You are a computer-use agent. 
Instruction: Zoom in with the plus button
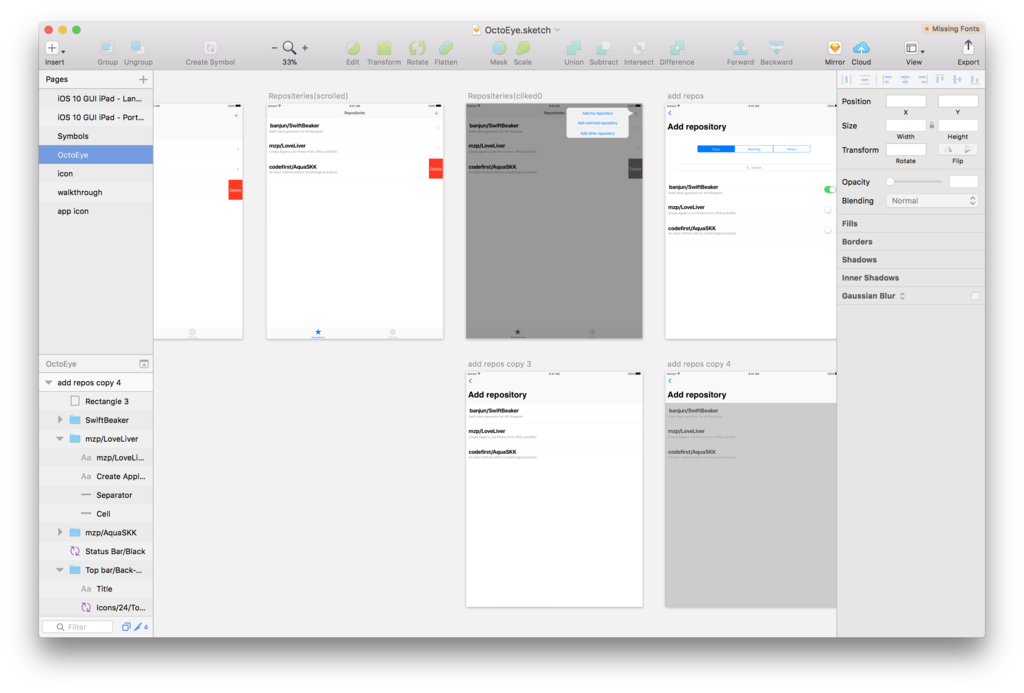tap(305, 48)
